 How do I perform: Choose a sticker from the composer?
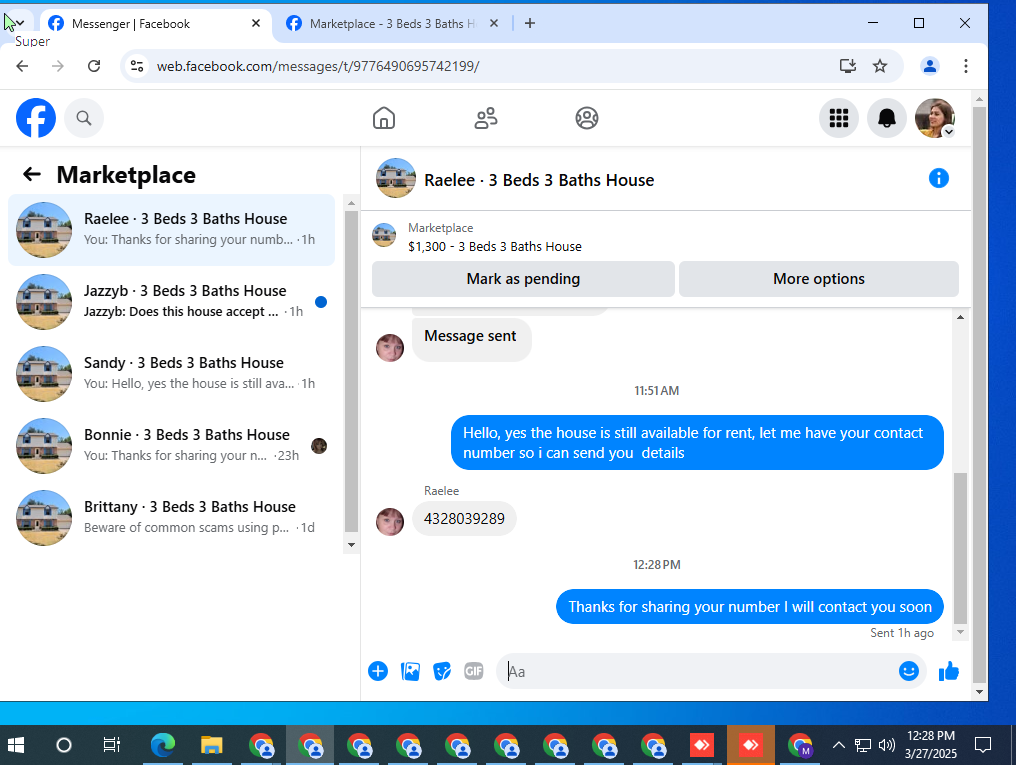[442, 671]
